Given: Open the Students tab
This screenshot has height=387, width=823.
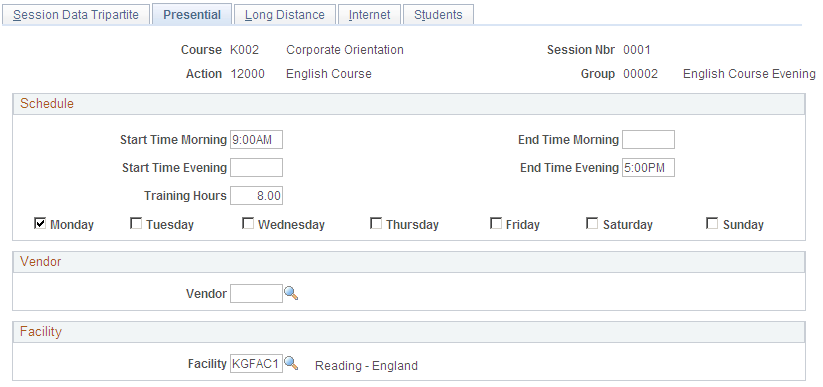Looking at the screenshot, I should coord(438,15).
